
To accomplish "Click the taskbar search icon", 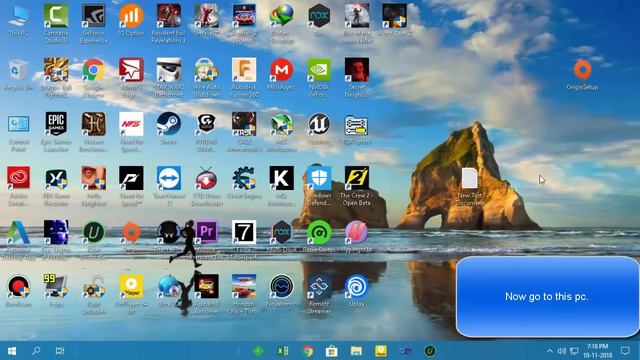I will point(36,351).
